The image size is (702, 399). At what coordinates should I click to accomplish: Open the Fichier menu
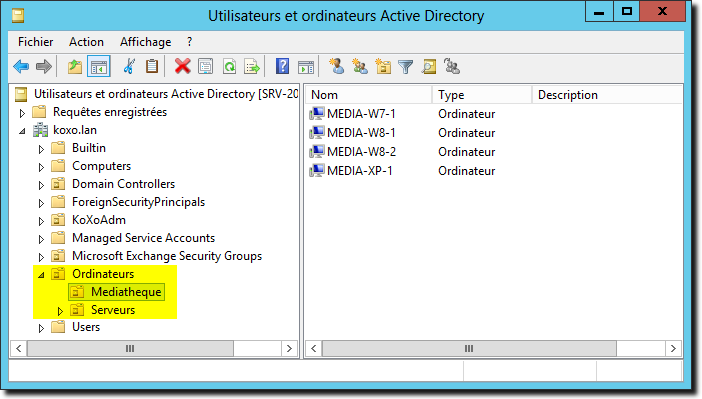35,42
